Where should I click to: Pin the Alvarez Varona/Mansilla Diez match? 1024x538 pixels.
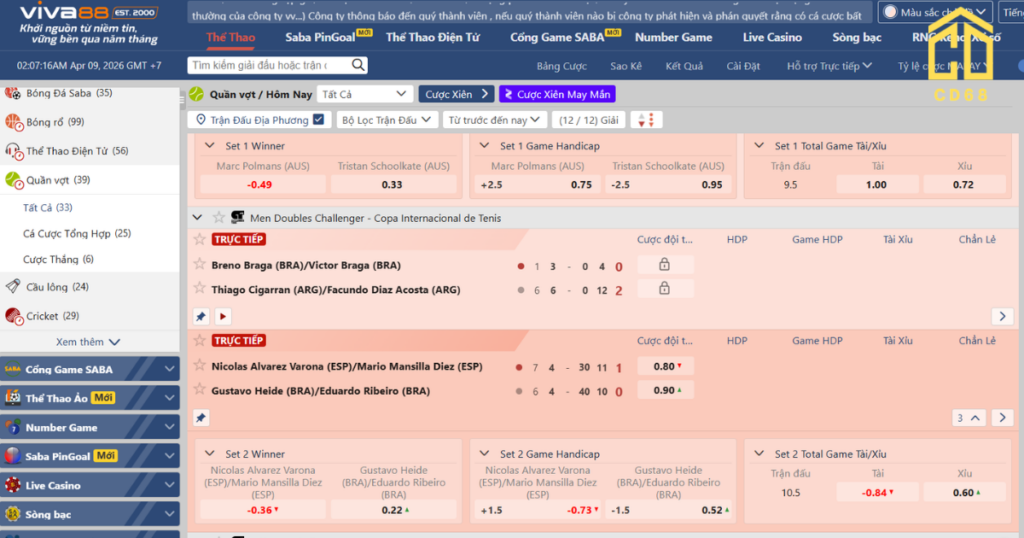pos(200,418)
